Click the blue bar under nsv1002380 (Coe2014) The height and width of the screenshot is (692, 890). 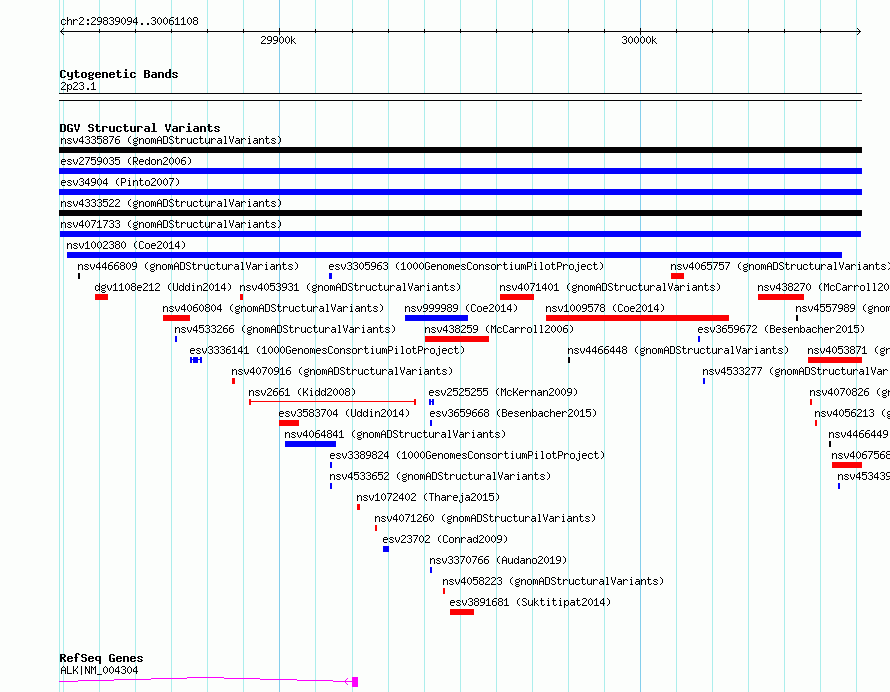(x=454, y=255)
